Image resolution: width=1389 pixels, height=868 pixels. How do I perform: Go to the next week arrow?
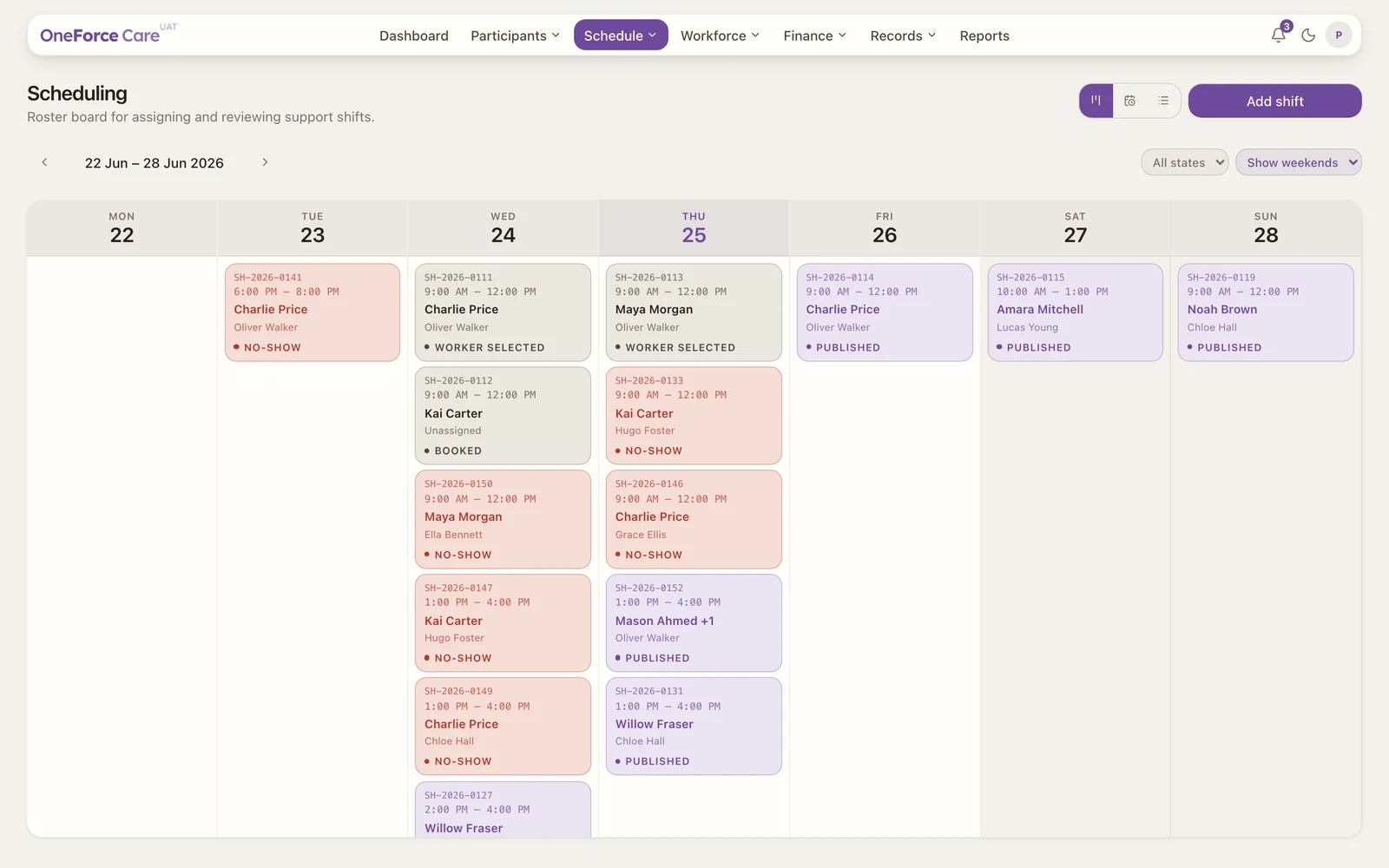tap(265, 162)
